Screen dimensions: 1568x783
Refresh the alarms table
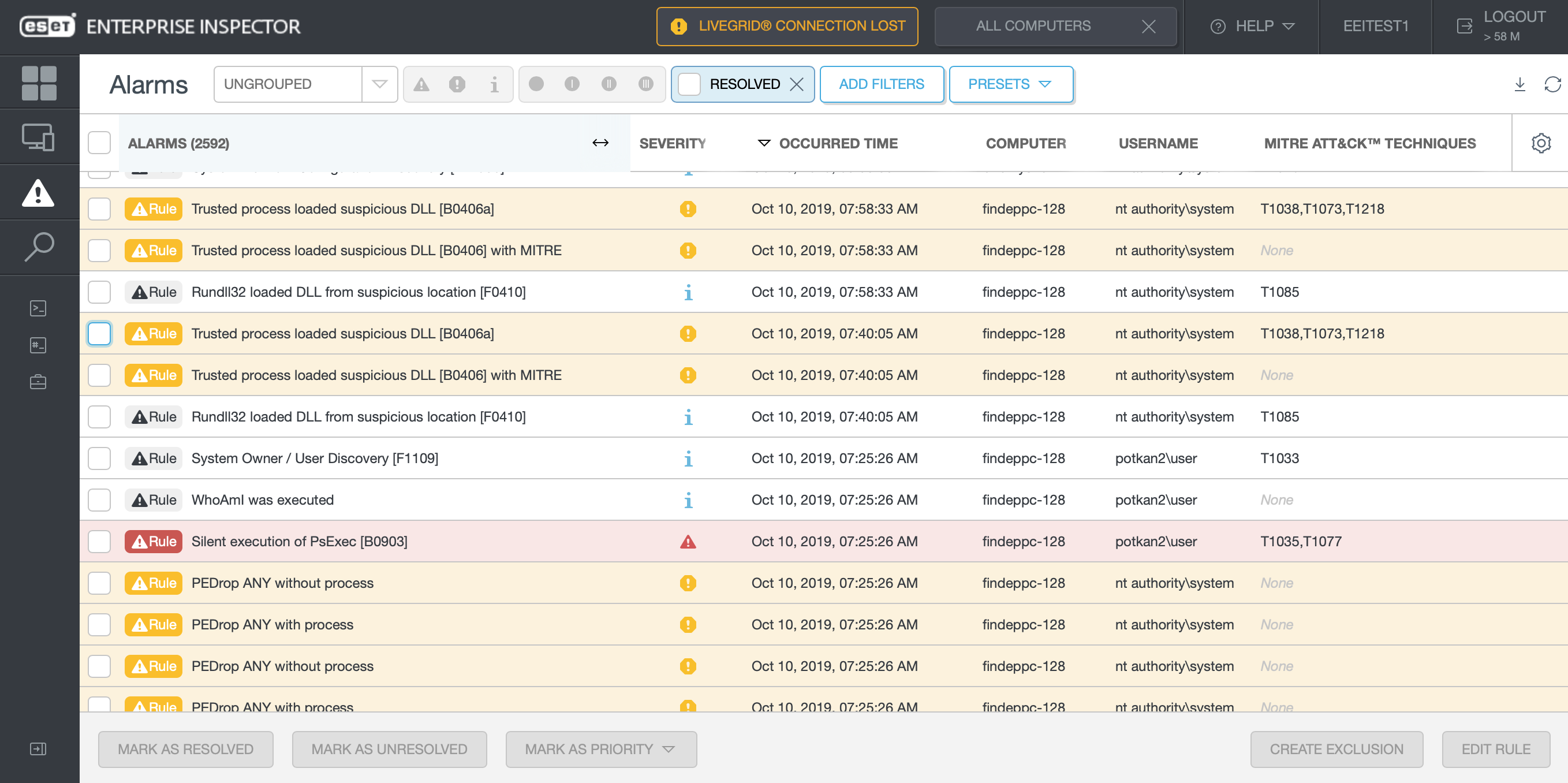(x=1553, y=84)
